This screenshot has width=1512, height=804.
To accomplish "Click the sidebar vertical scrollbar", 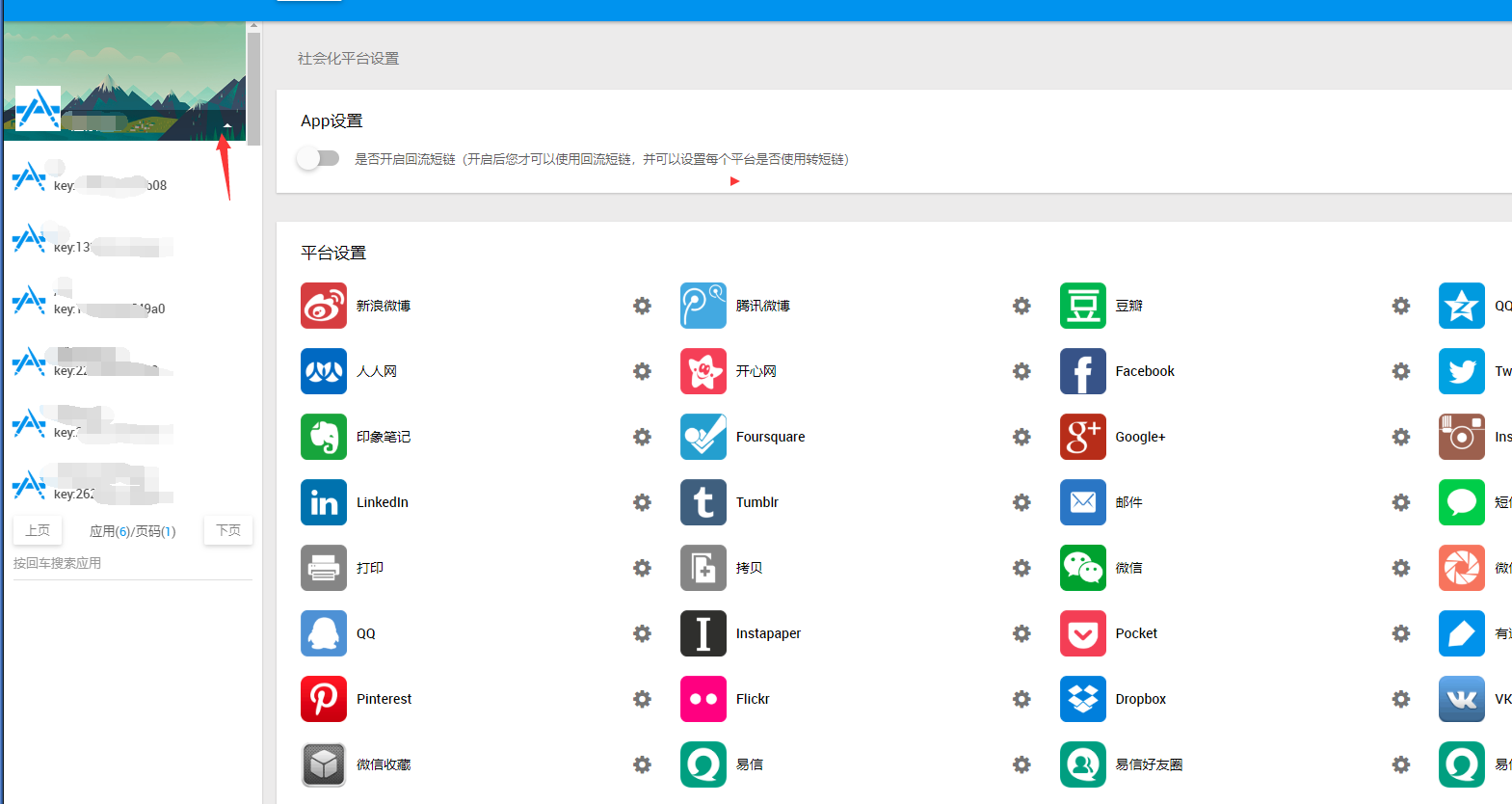I will click(x=253, y=87).
